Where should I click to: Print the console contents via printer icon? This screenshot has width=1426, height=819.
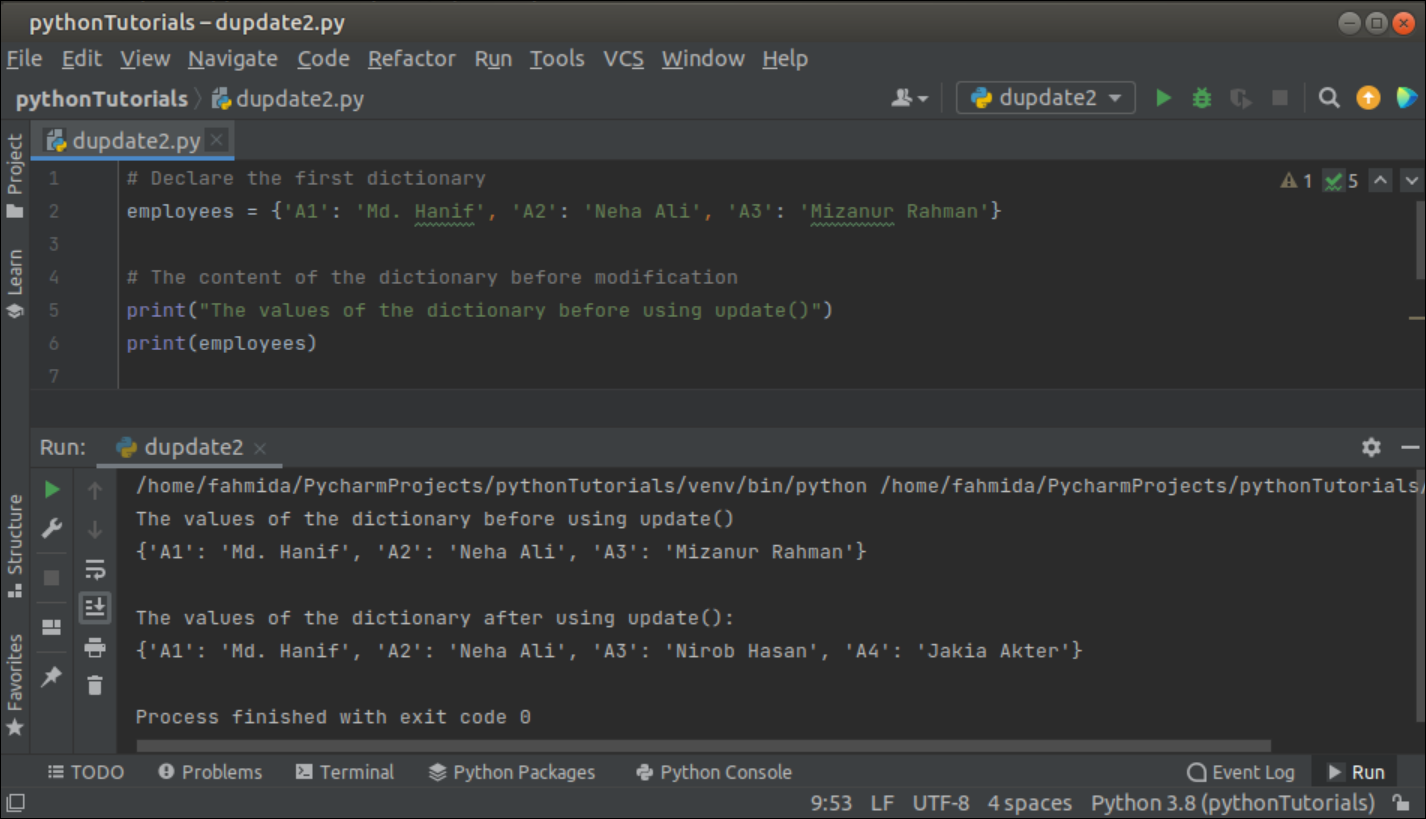[x=95, y=646]
